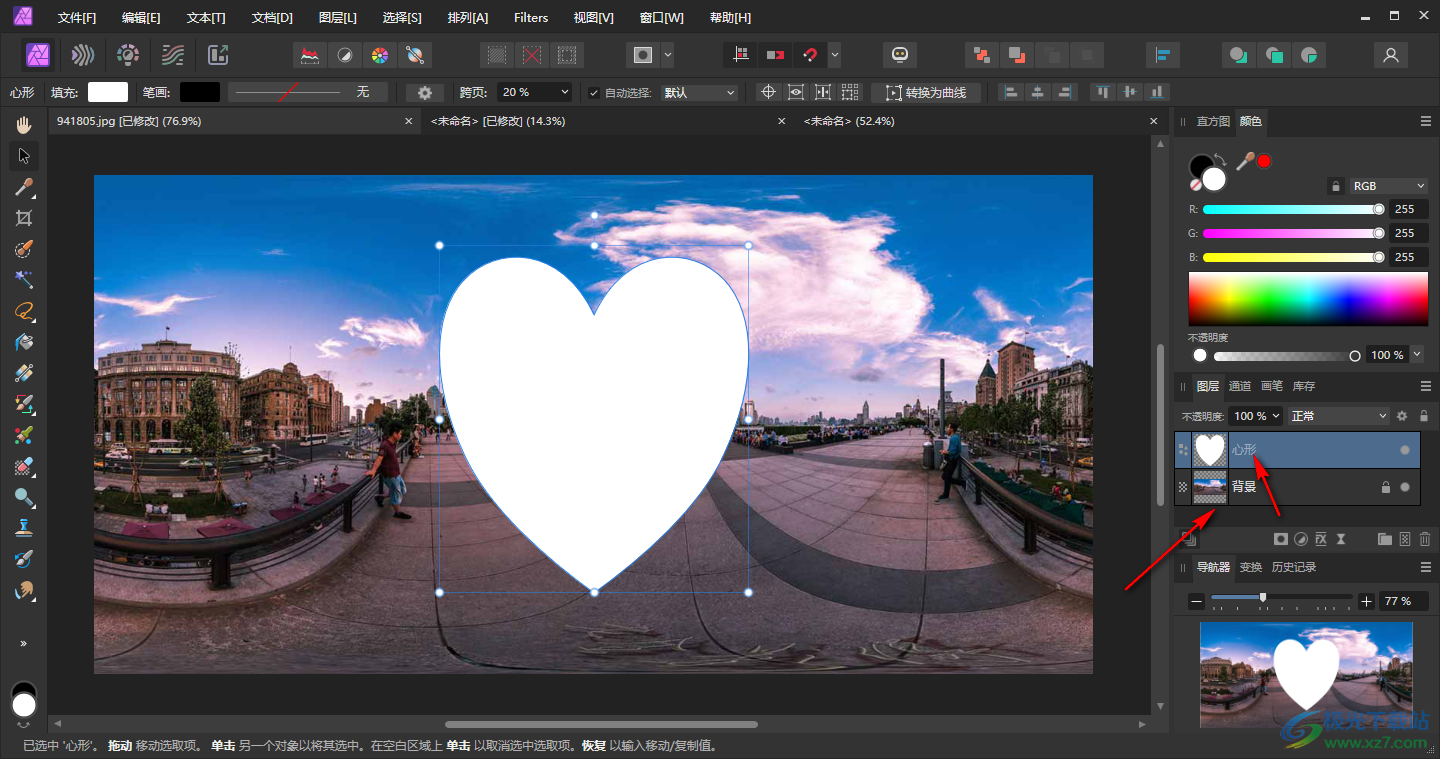Uncheck the 自动选择 checkbox
The height and width of the screenshot is (759, 1440).
(594, 92)
